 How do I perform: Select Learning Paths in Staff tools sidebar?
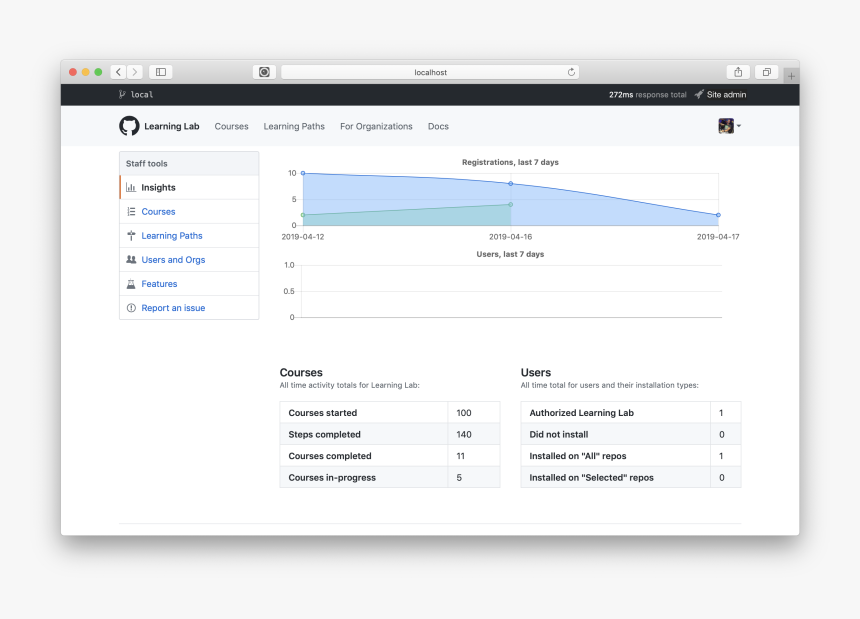189,236
